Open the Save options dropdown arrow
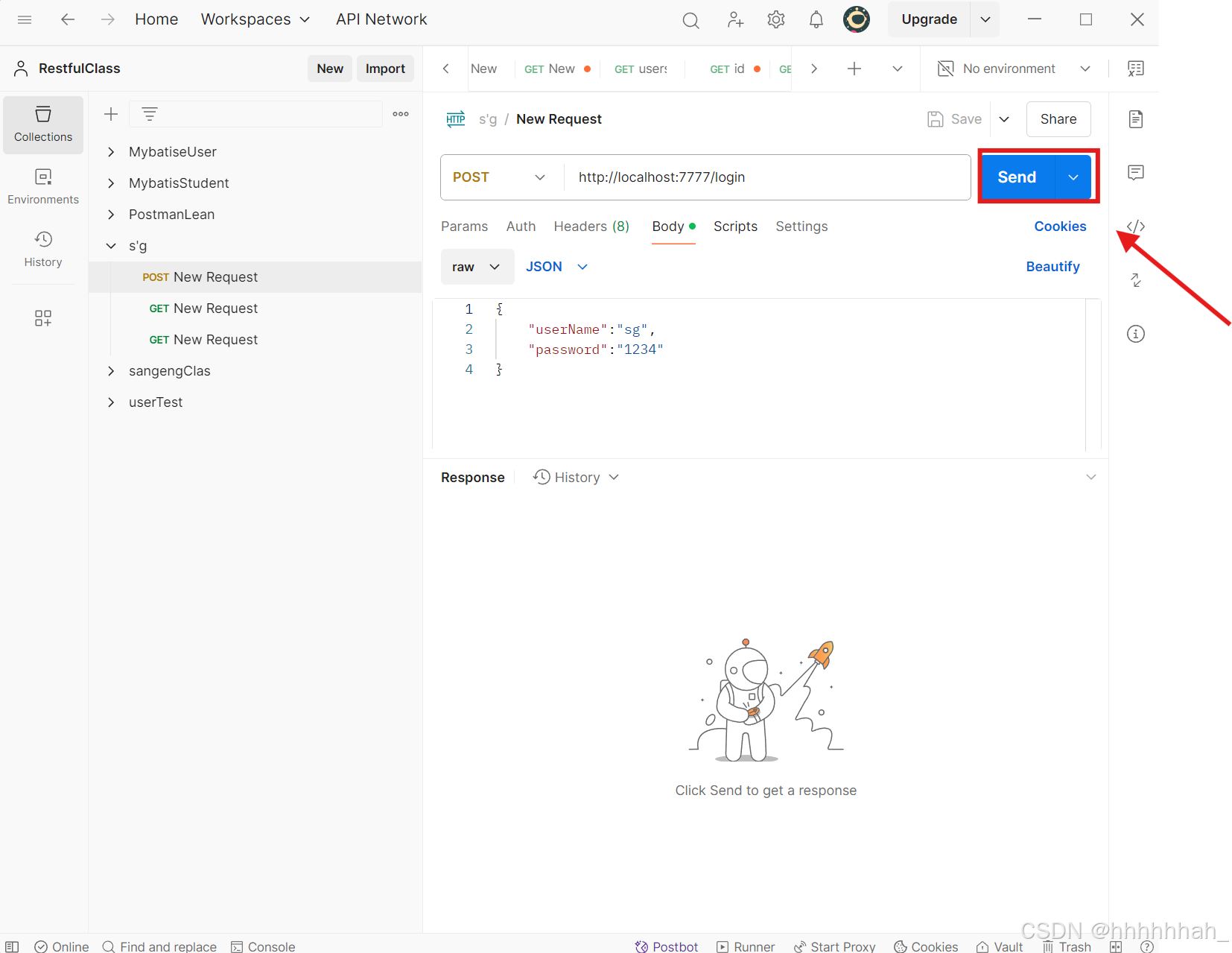Screen dimensions: 1232x953 point(1004,119)
